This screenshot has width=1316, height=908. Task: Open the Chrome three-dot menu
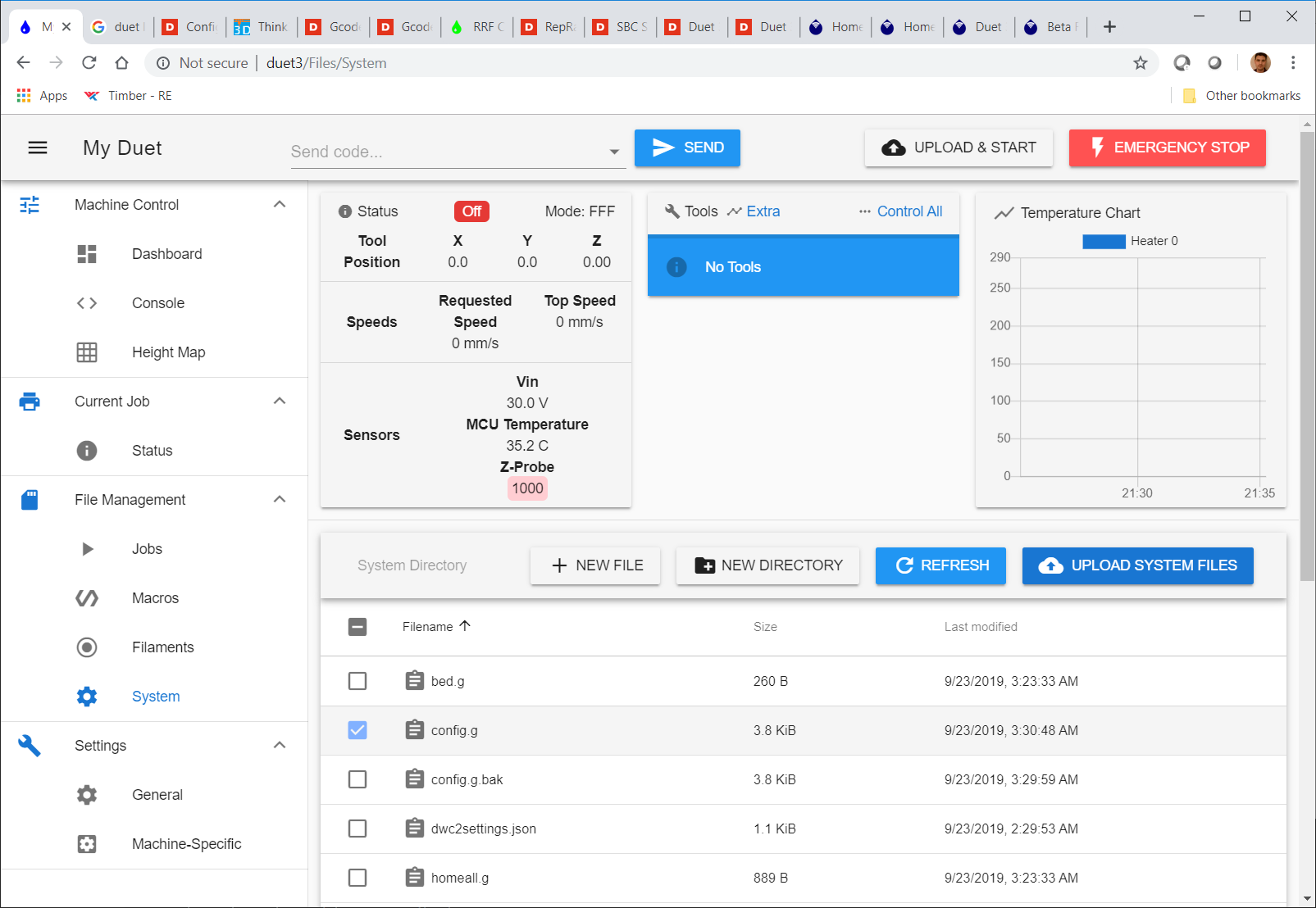[x=1293, y=63]
